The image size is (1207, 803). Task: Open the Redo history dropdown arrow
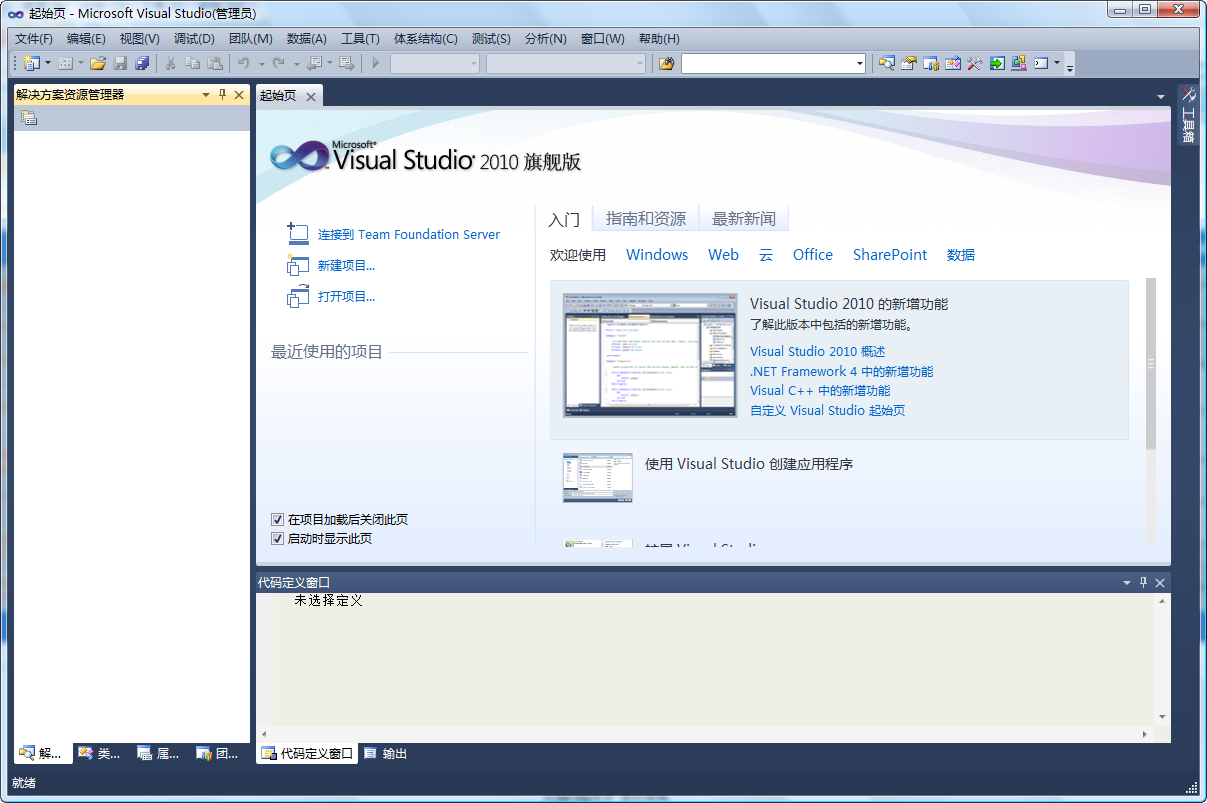pos(296,63)
